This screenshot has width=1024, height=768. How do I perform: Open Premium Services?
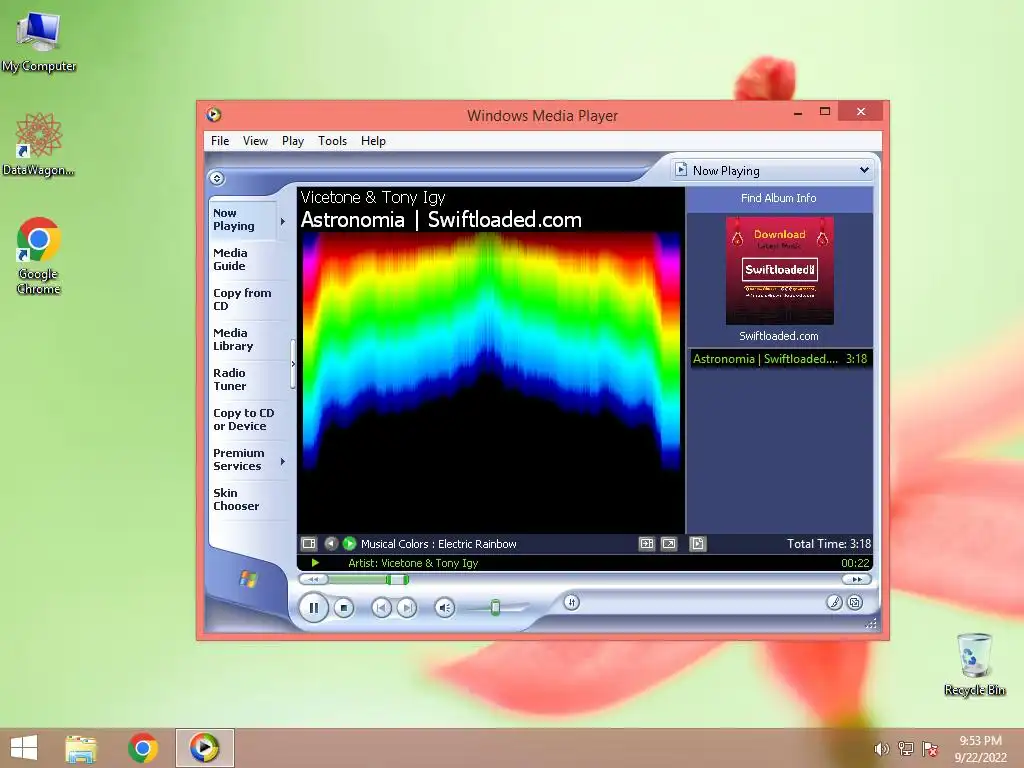(238, 459)
